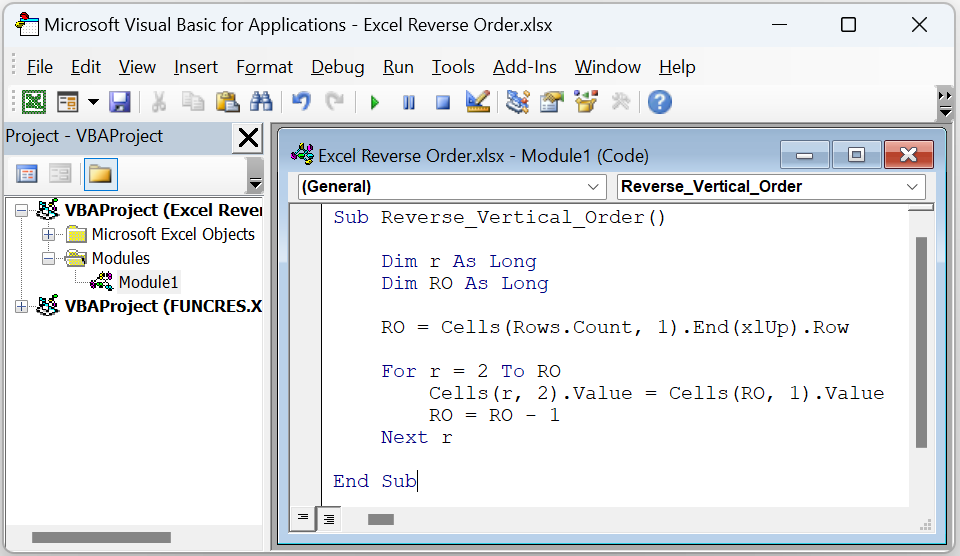
Task: Open the Project pane toolbar options arrow
Action: click(255, 175)
